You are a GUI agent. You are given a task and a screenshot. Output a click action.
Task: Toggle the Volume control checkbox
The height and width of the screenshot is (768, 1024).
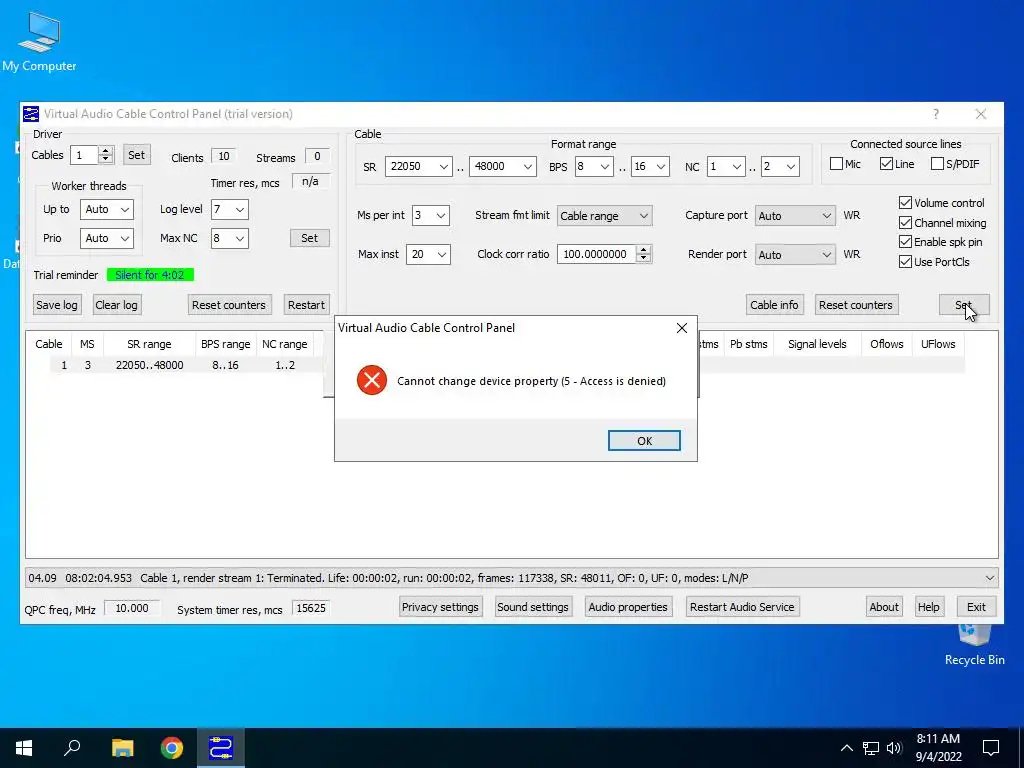click(x=905, y=202)
